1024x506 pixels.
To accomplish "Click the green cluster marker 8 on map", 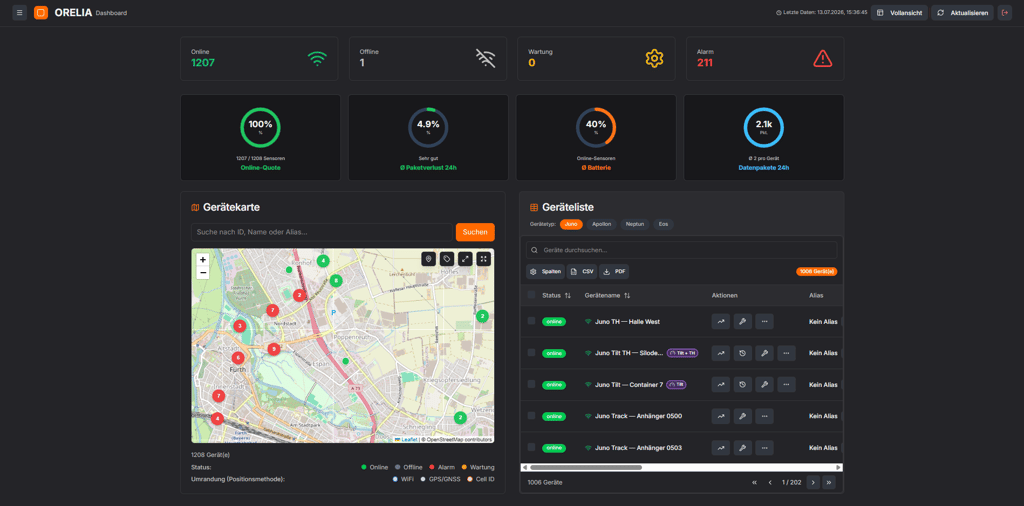I will click(x=336, y=281).
